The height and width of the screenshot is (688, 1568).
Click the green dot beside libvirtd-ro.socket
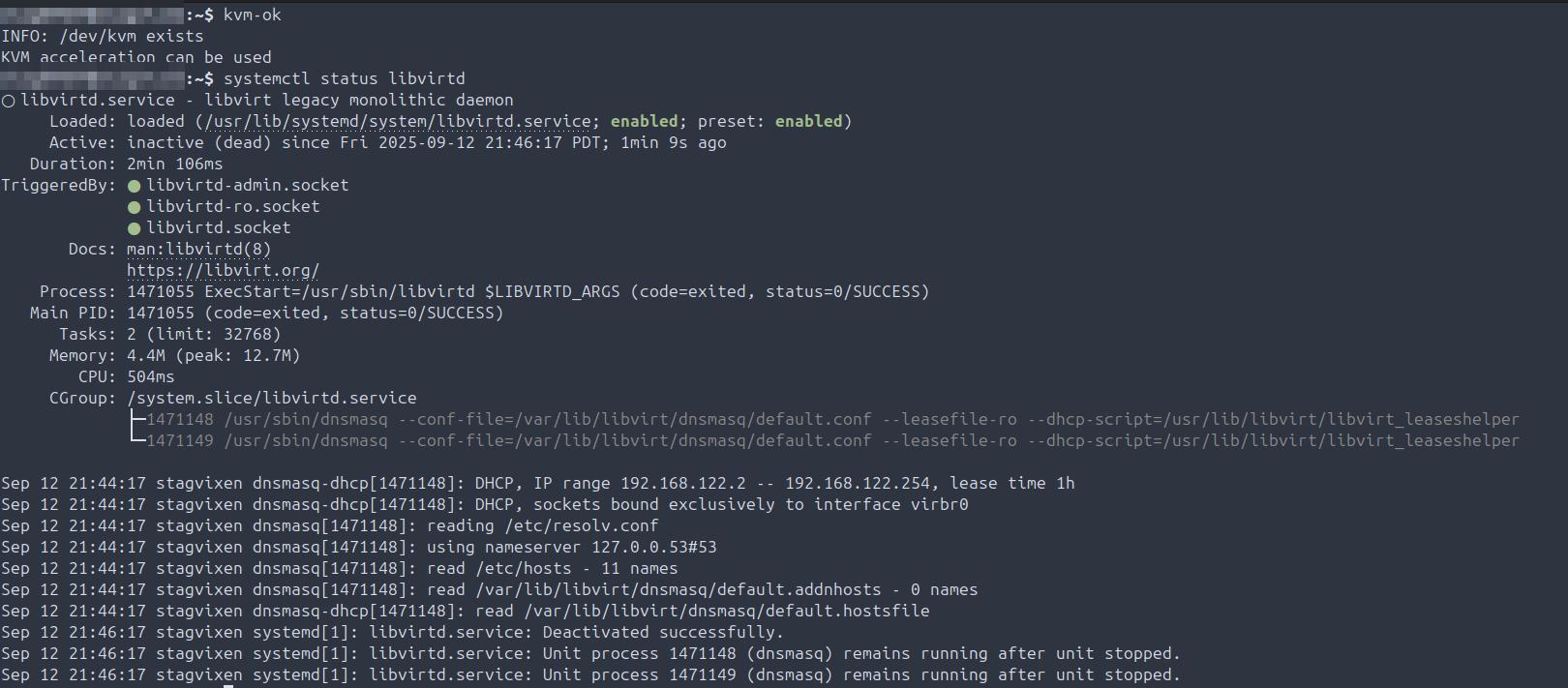pos(135,207)
